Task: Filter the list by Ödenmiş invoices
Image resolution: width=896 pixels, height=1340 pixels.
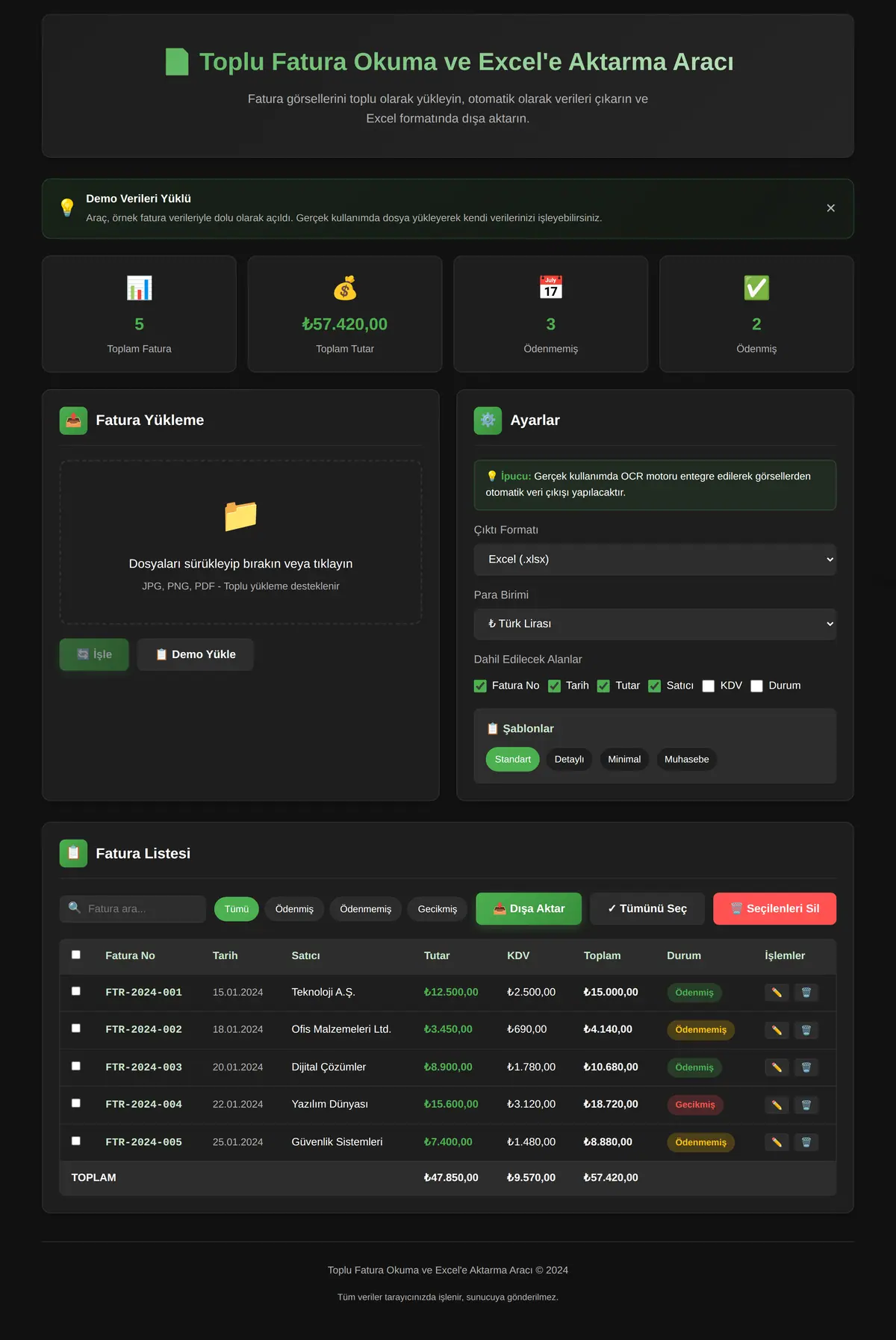Action: click(x=294, y=909)
